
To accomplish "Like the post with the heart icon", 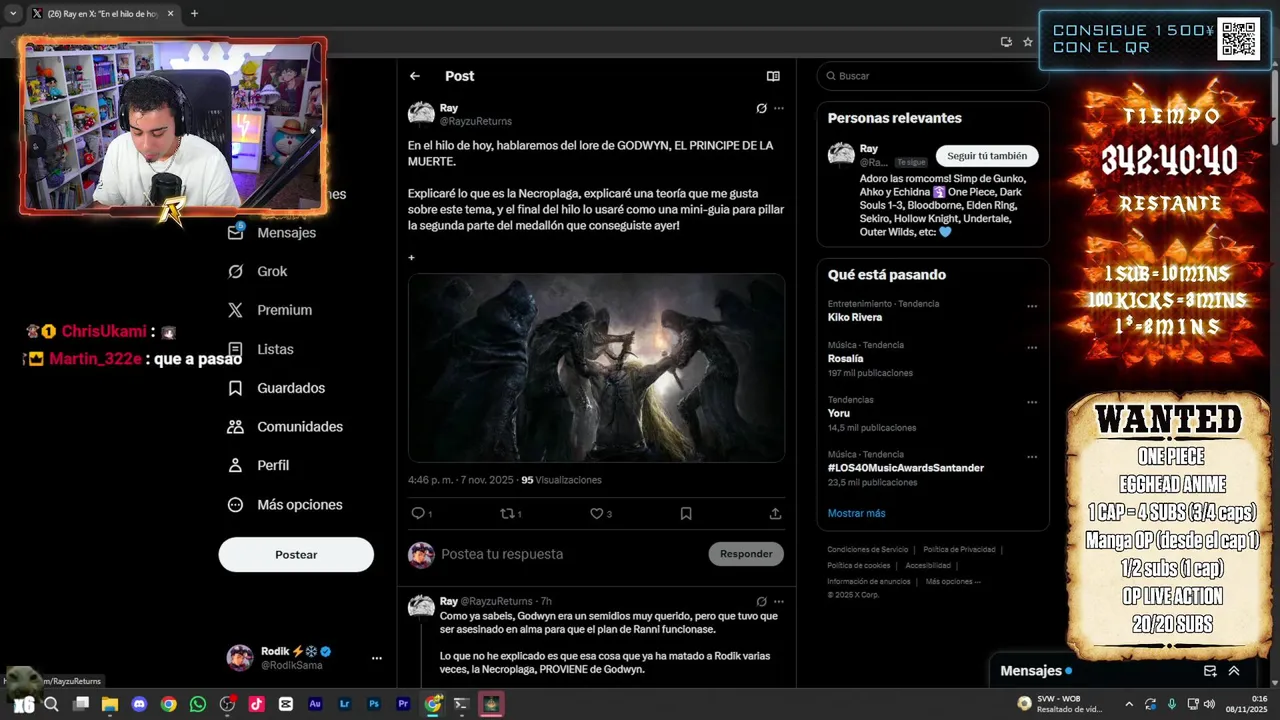I will 596,513.
